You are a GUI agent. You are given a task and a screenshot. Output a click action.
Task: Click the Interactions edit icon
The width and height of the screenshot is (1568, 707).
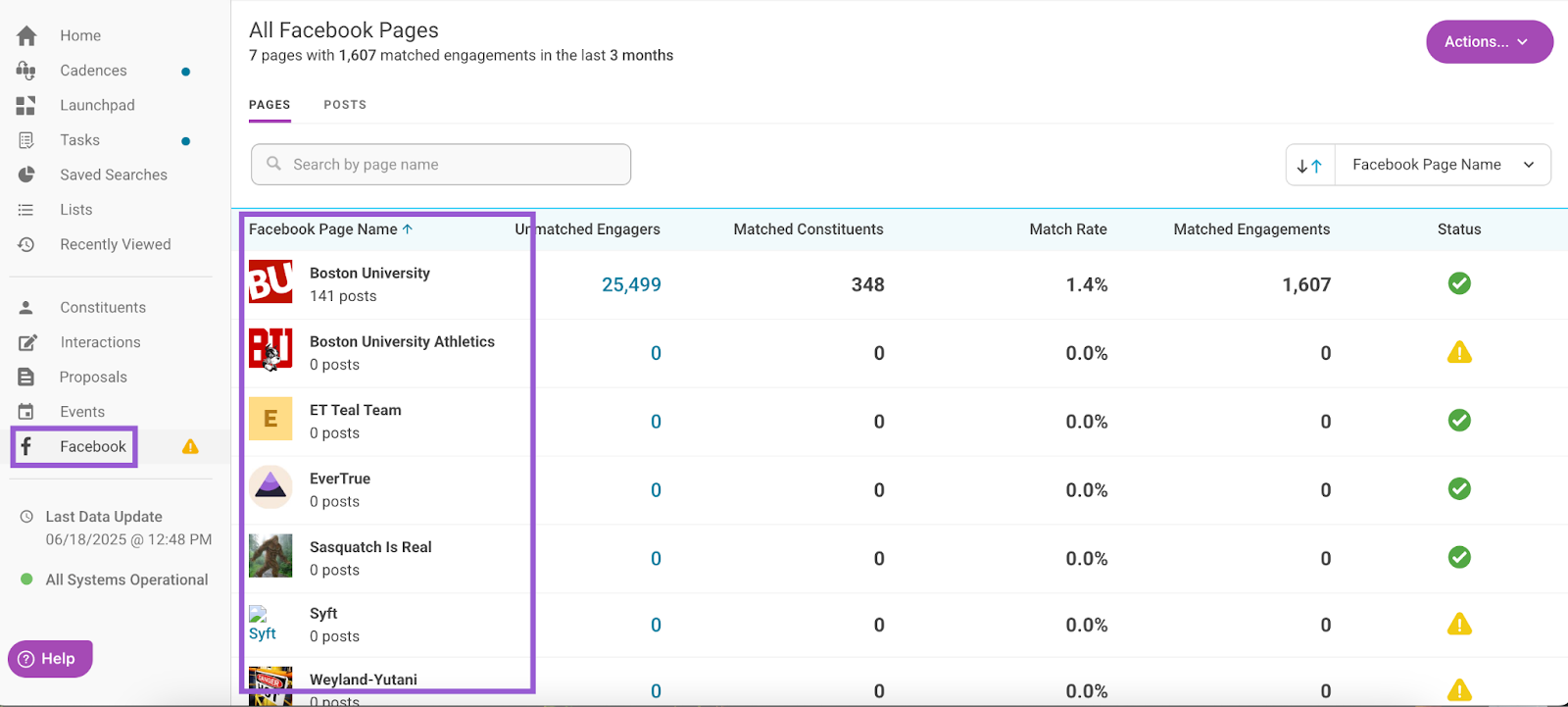point(27,342)
